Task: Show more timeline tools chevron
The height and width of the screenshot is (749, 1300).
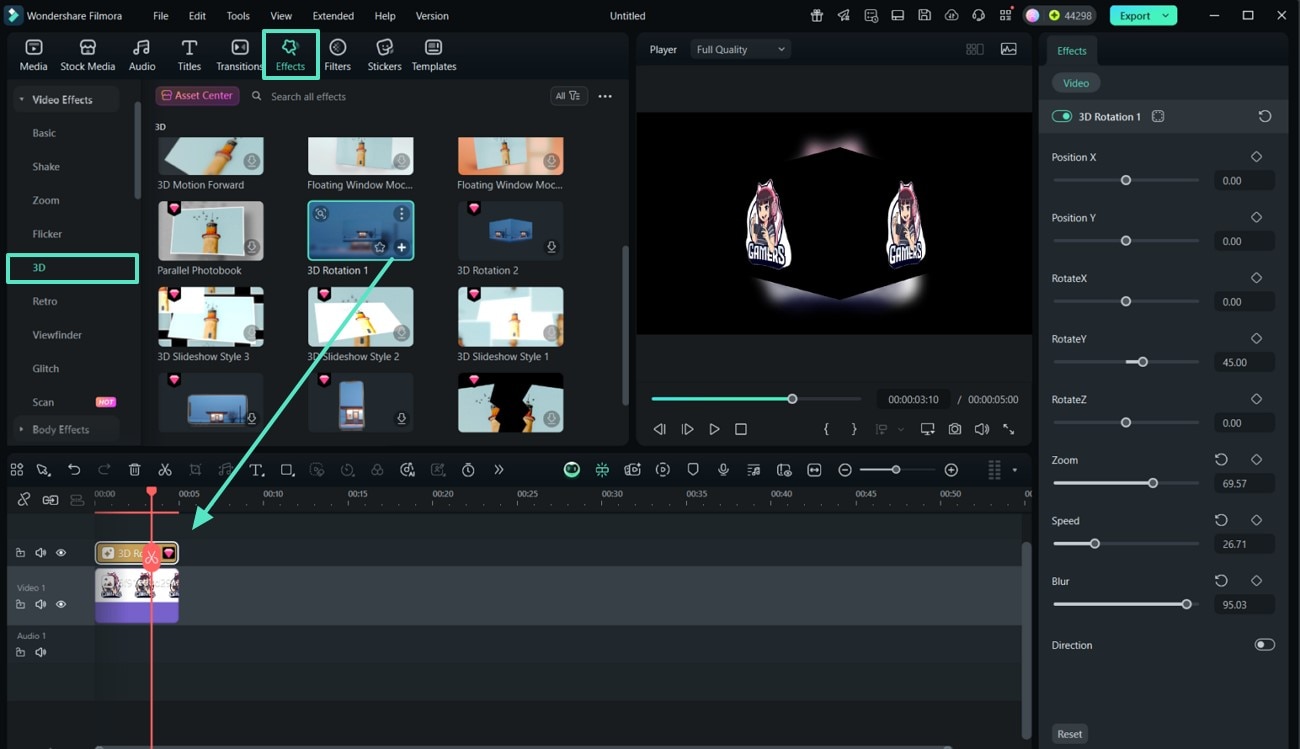Action: tap(498, 470)
